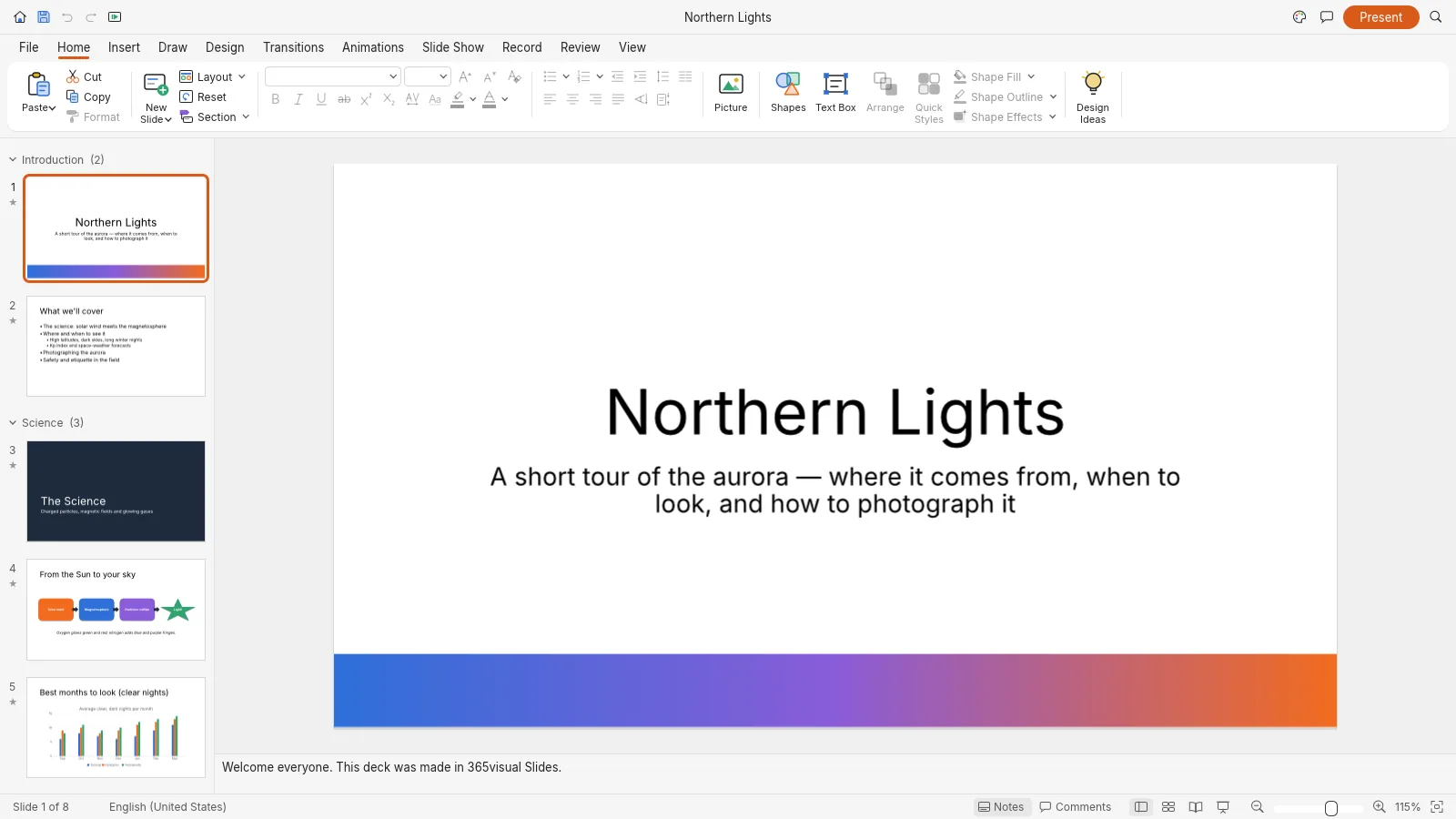Click the New Slide button

156,97
